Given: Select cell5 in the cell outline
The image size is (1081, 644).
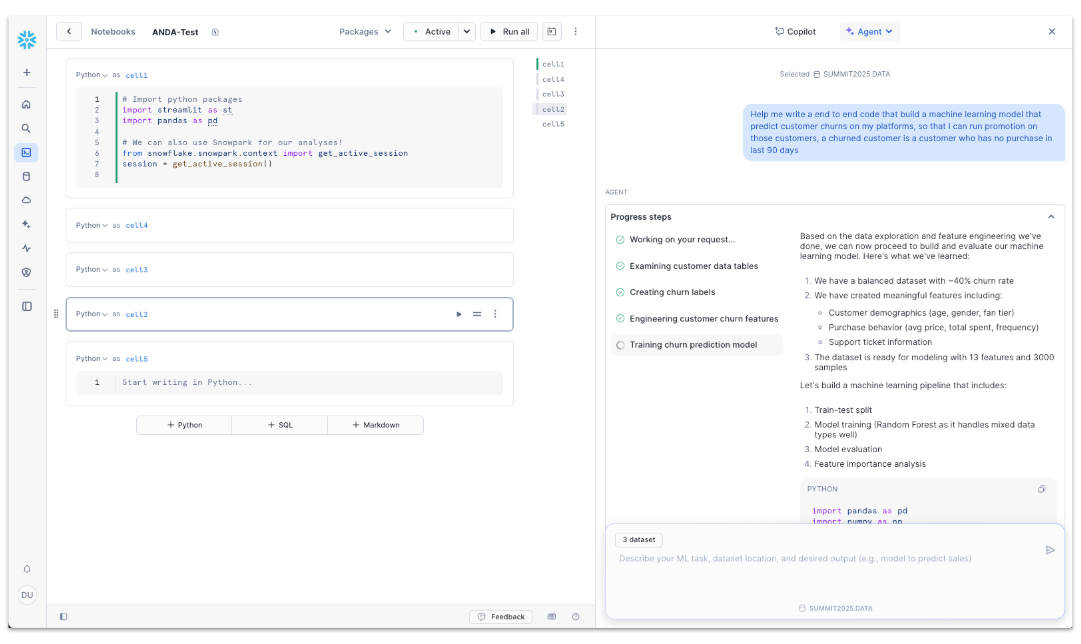Looking at the screenshot, I should pos(554,125).
